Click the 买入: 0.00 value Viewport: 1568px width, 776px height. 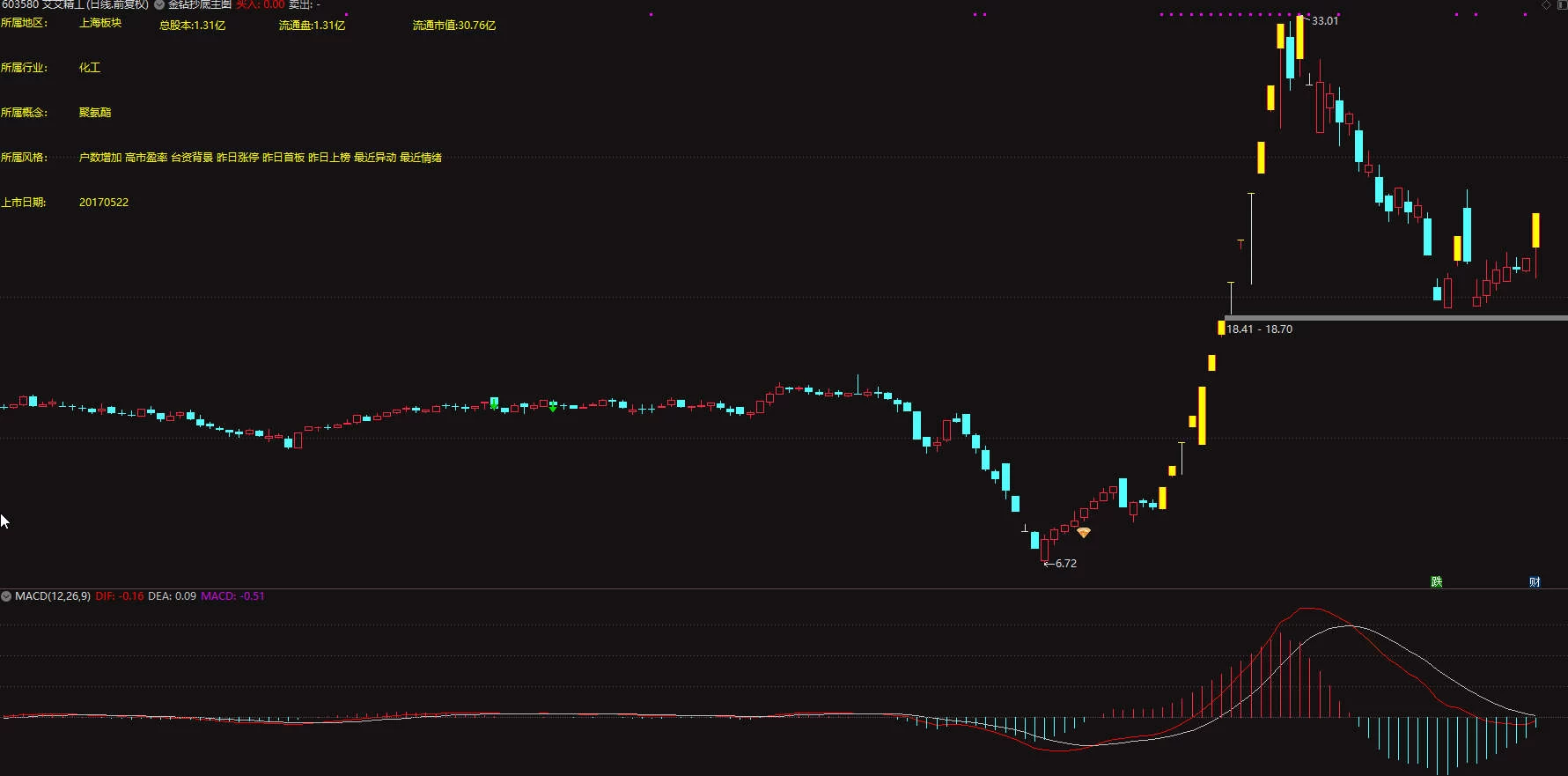point(261,4)
